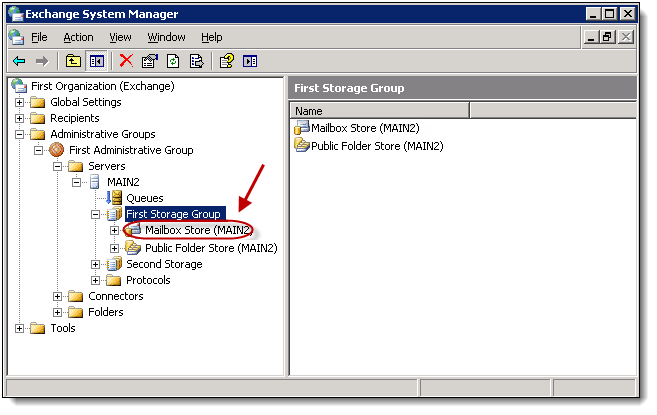The image size is (657, 415).
Task: Toggle the Show/Hide Console Tree button
Action: pos(97,61)
